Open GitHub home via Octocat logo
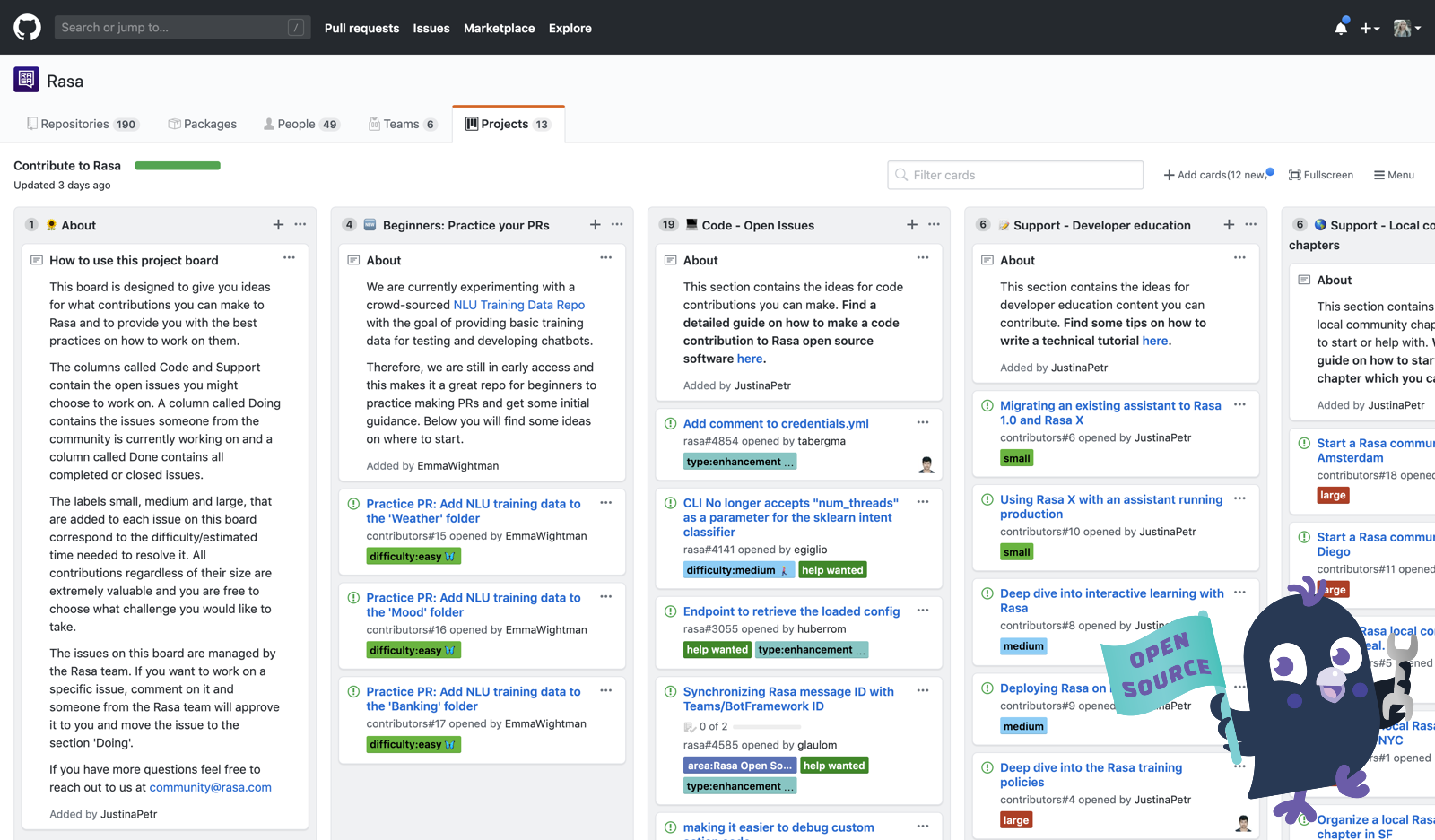Viewport: 1435px width, 840px height. tap(27, 28)
